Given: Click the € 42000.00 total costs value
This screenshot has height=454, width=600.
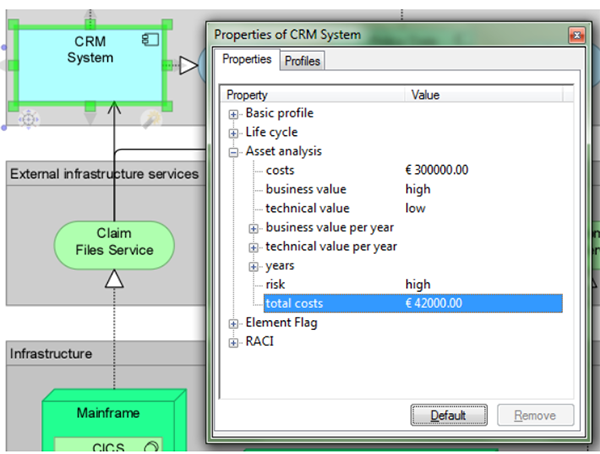Looking at the screenshot, I should [434, 304].
